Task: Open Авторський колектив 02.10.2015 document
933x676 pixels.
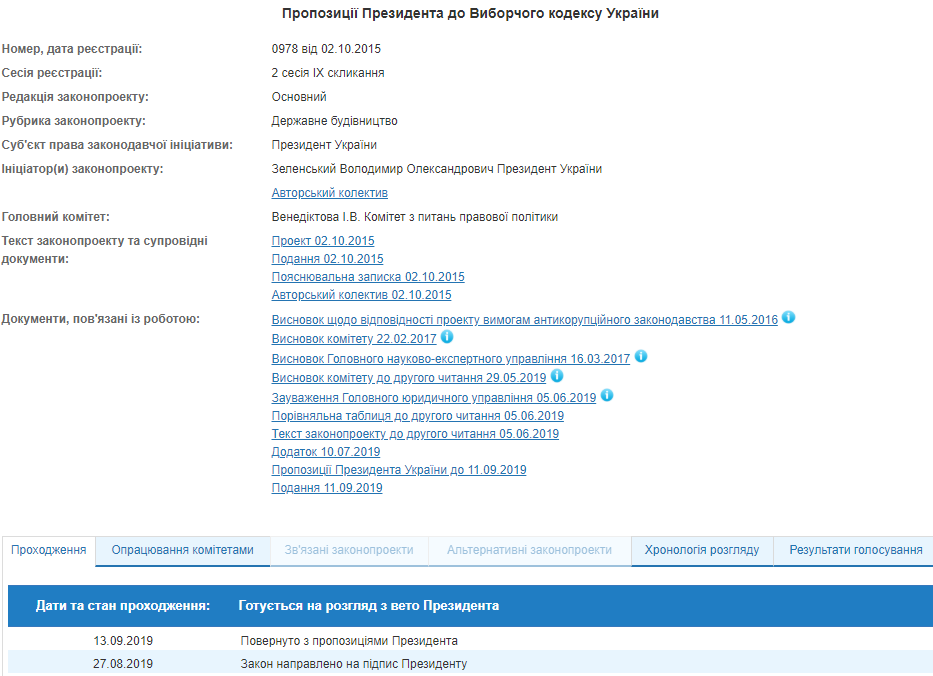Action: 360,294
